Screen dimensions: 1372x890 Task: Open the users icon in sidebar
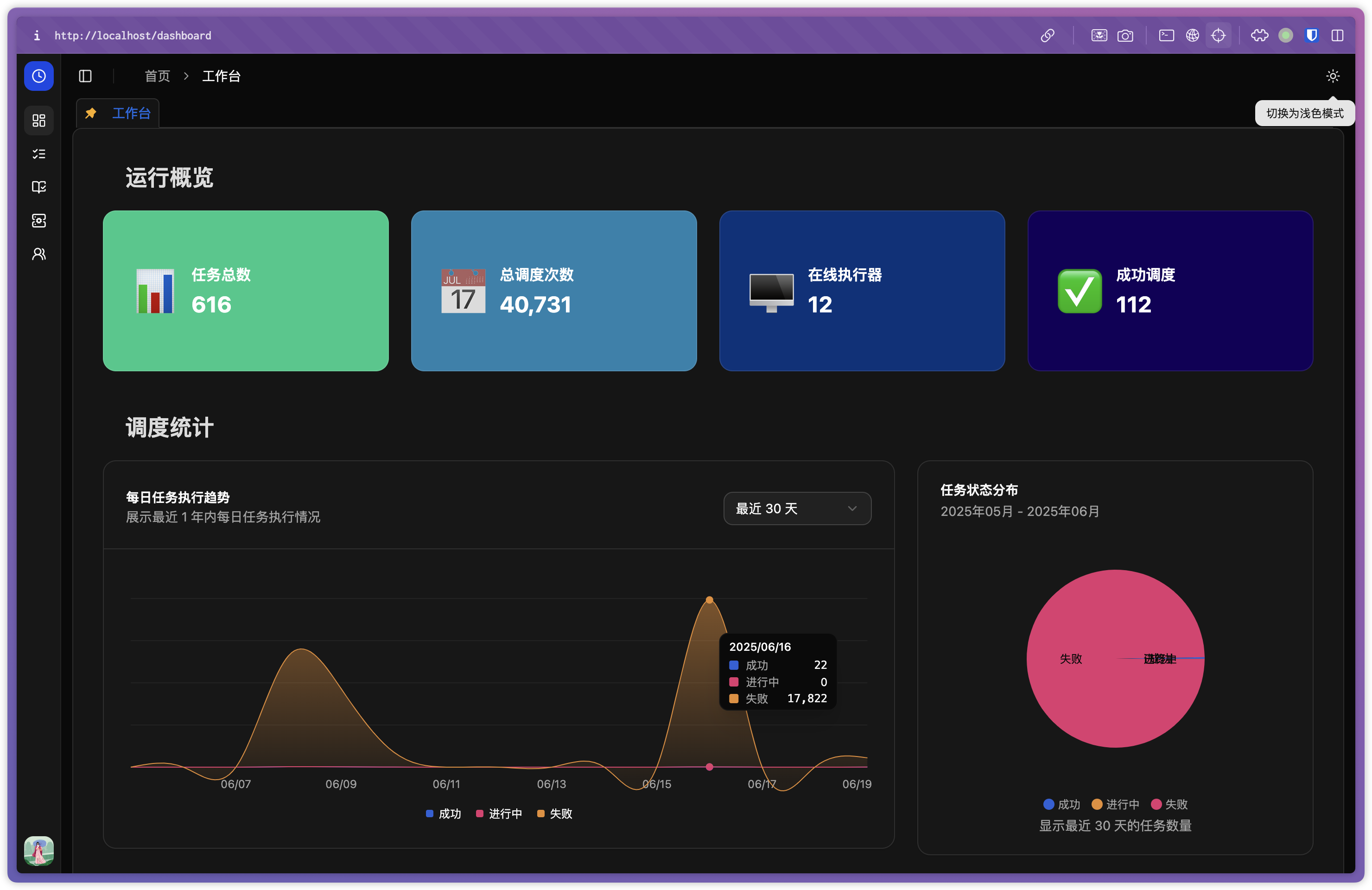38,254
